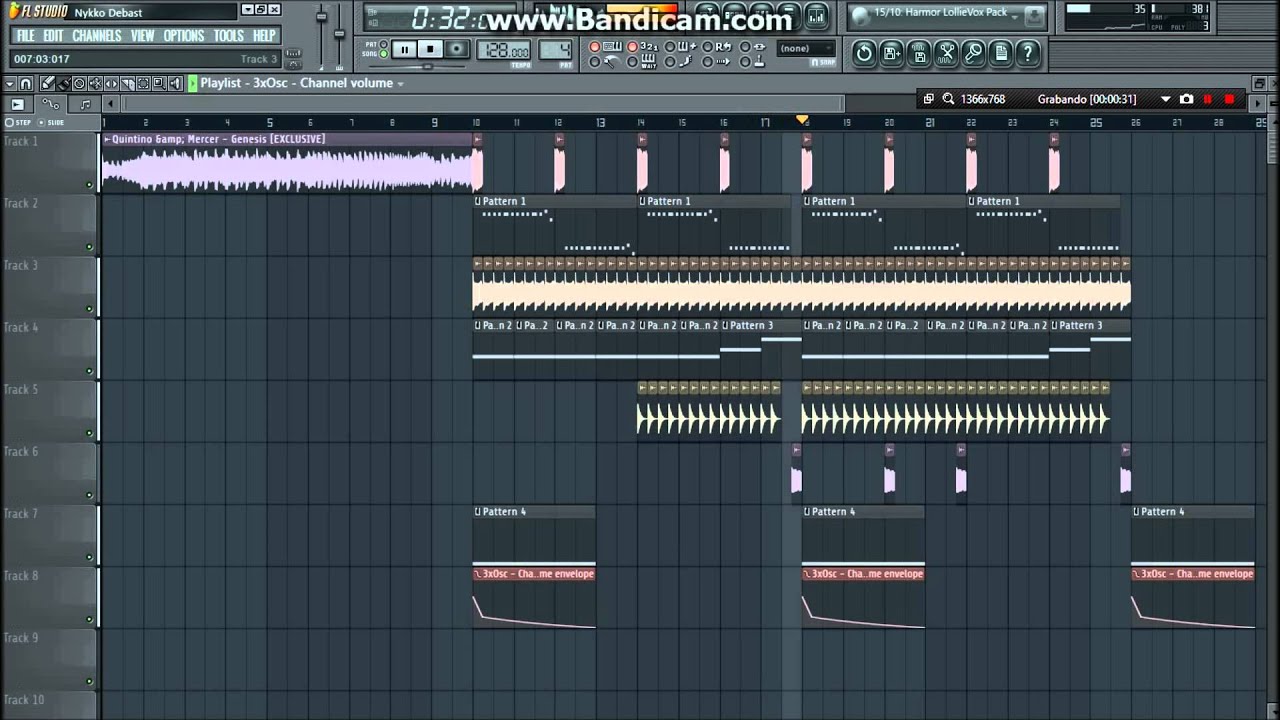Select the Paint brush tool in playlist
The image size is (1280, 720).
coord(64,84)
